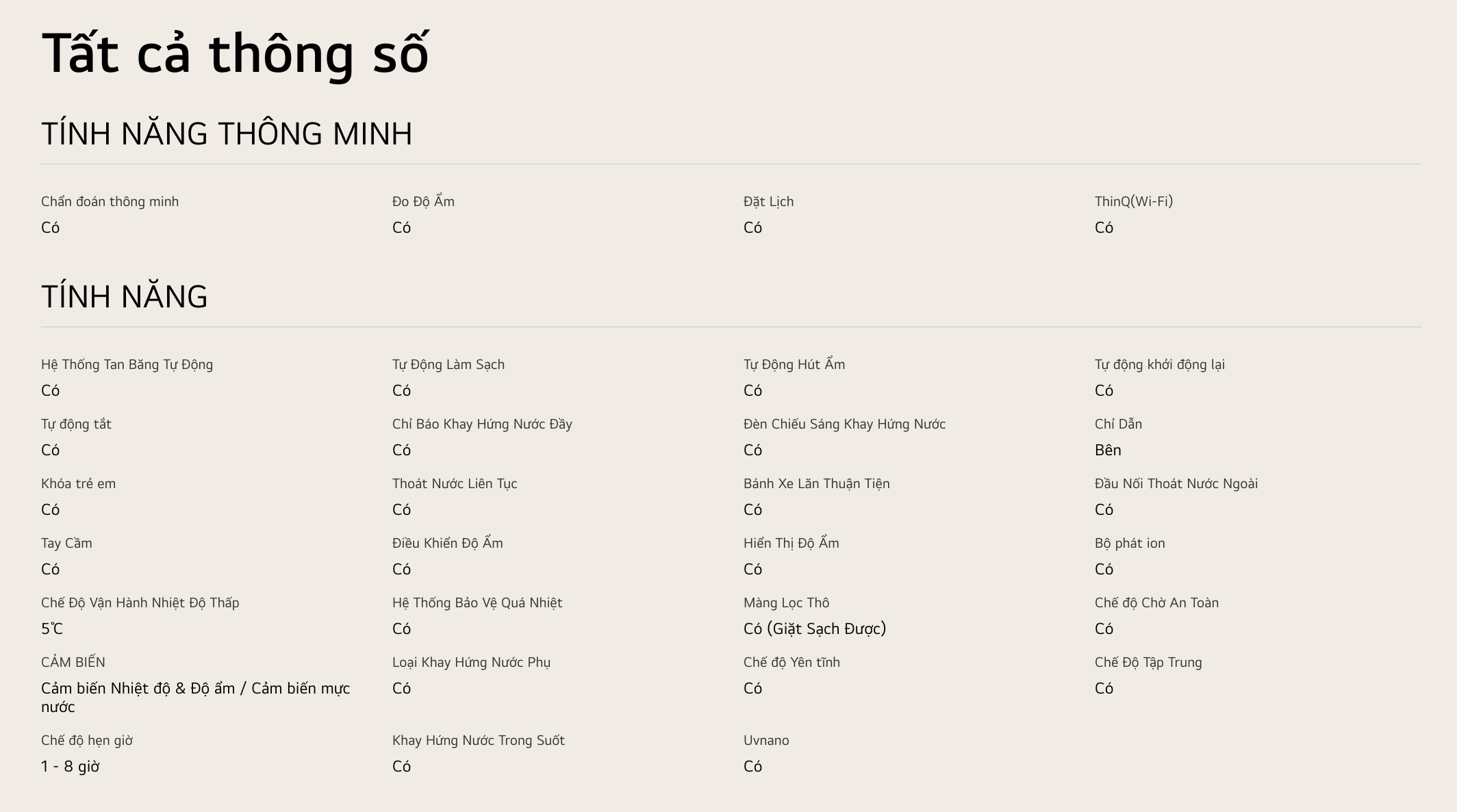This screenshot has height=812, width=1457.
Task: Click the 'Có (Giặt Sạch Được)' filter value
Action: pyautogui.click(x=814, y=629)
